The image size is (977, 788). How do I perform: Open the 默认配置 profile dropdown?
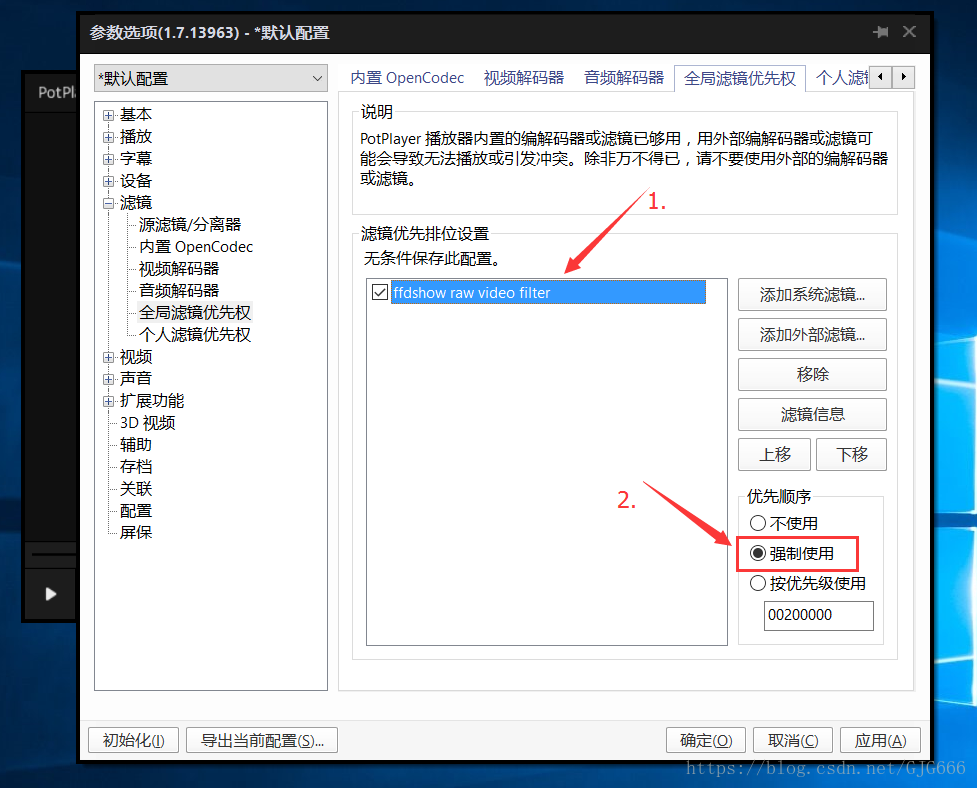point(211,78)
